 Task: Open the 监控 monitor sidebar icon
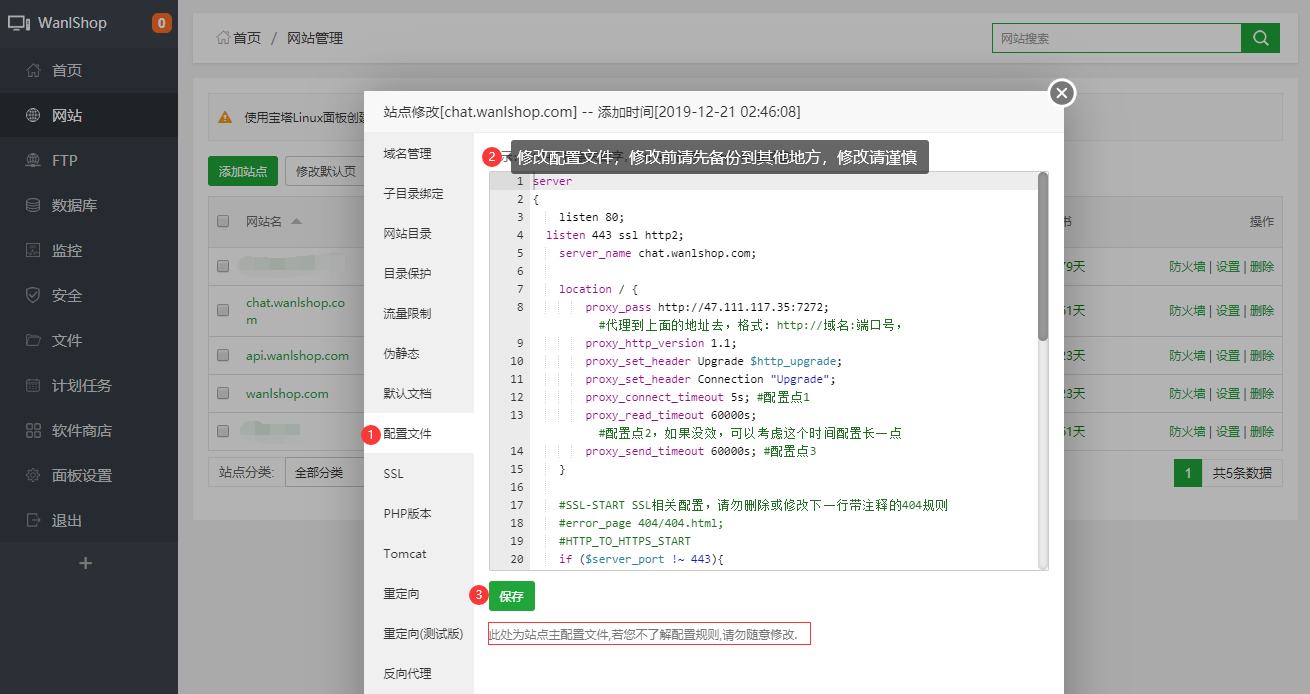[33, 250]
